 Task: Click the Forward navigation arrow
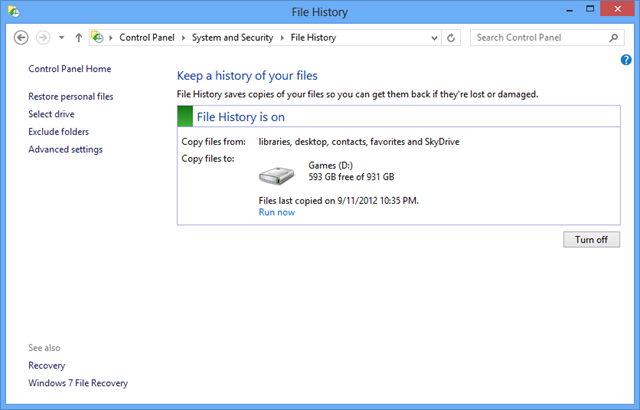[43, 37]
